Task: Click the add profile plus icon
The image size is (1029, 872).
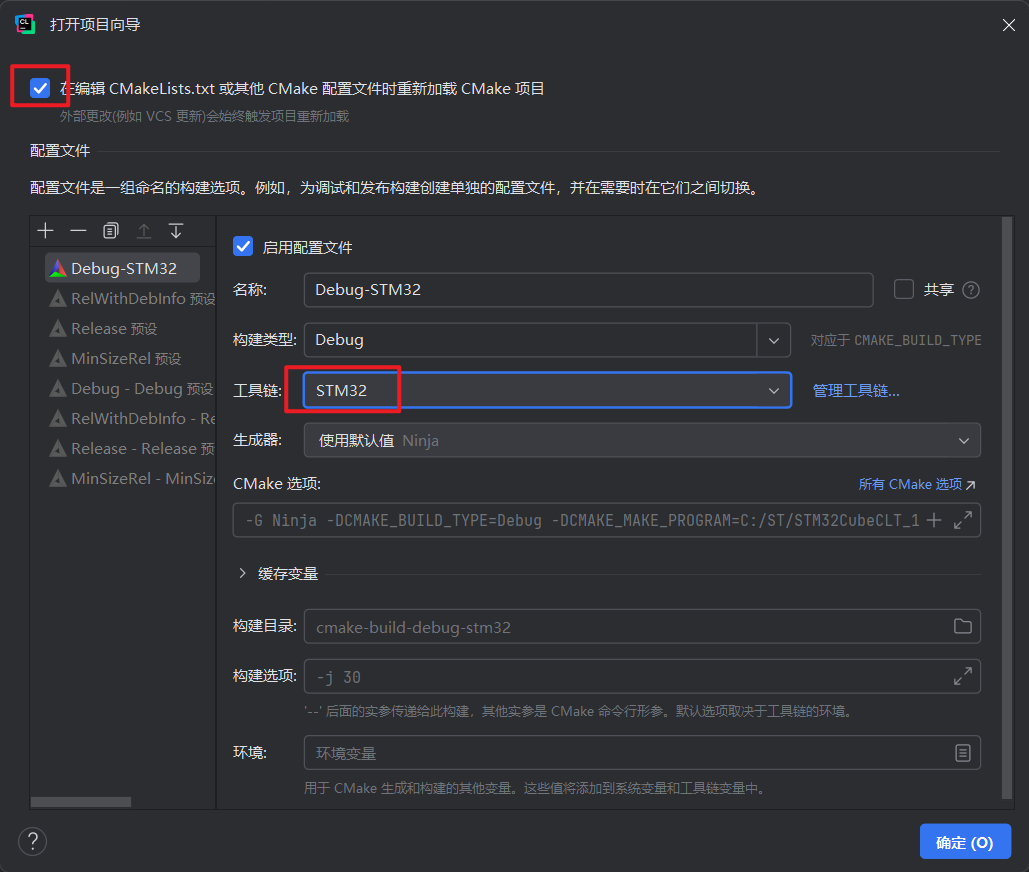Action: pyautogui.click(x=45, y=231)
